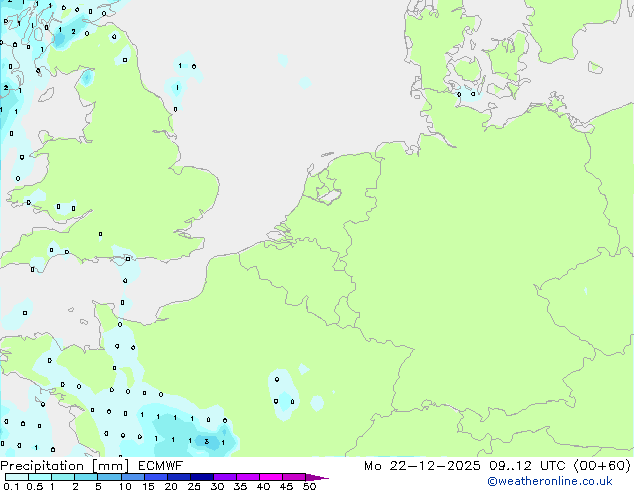The height and width of the screenshot is (490, 634).
Task: Click the over-50 mm legend arrow tip
Action: [x=317, y=477]
